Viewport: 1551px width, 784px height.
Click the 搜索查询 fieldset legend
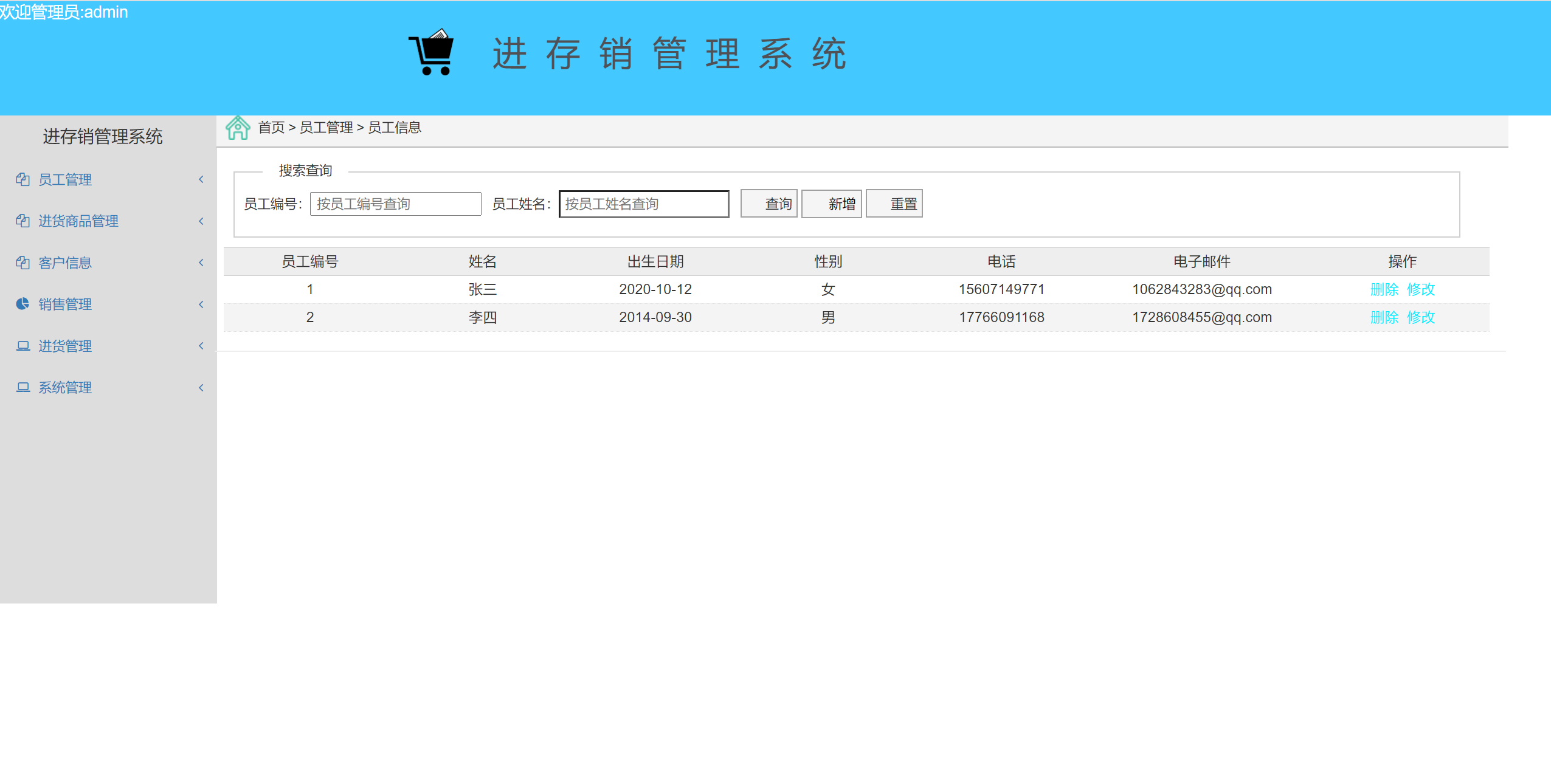[305, 171]
